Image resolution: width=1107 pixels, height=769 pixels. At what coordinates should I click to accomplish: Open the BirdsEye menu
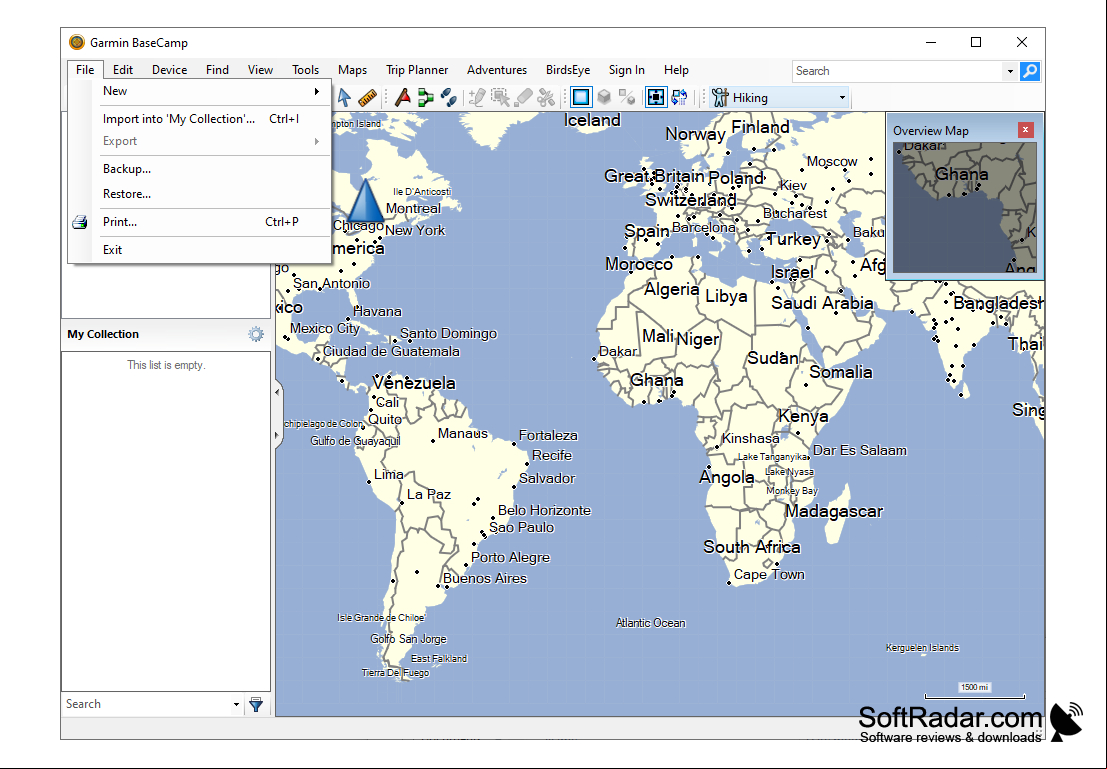[568, 70]
